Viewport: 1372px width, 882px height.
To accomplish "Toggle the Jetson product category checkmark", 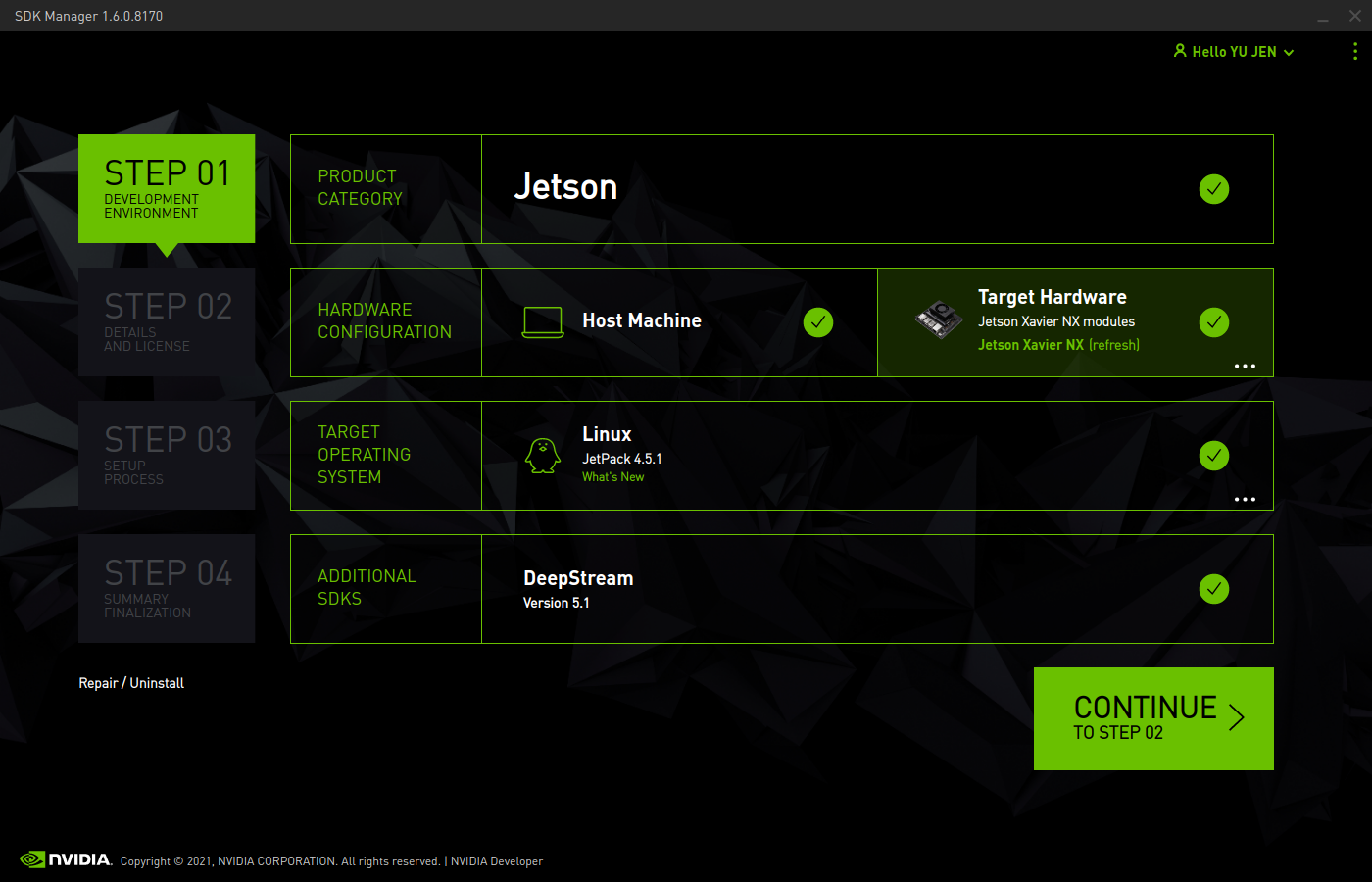I will tap(1214, 189).
